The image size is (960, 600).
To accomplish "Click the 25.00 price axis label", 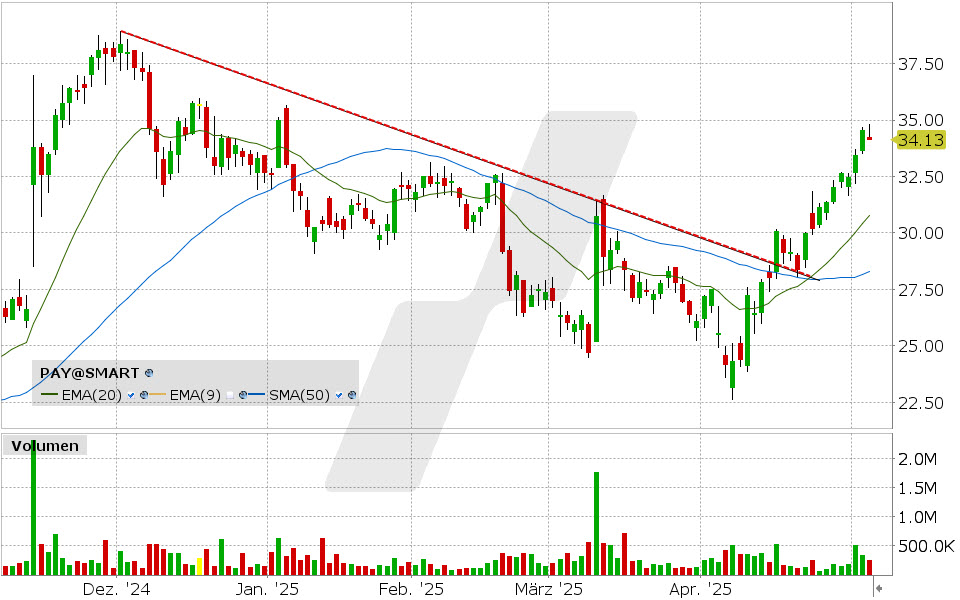I will [x=920, y=347].
